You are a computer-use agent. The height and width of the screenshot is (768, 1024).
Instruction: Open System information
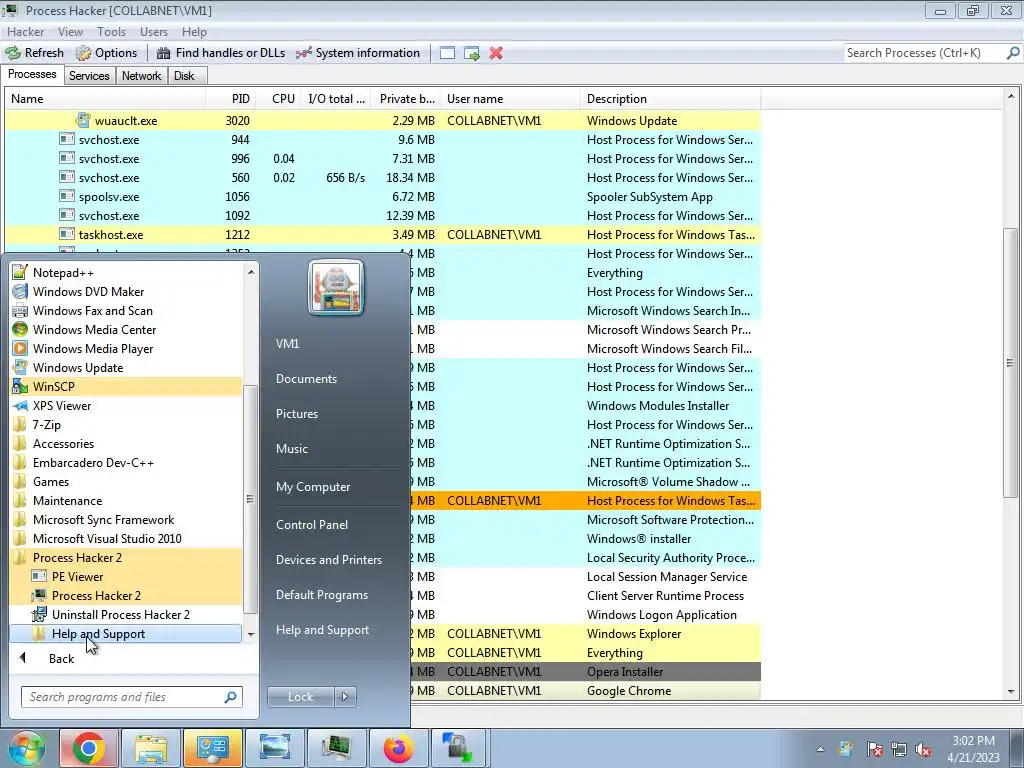358,53
